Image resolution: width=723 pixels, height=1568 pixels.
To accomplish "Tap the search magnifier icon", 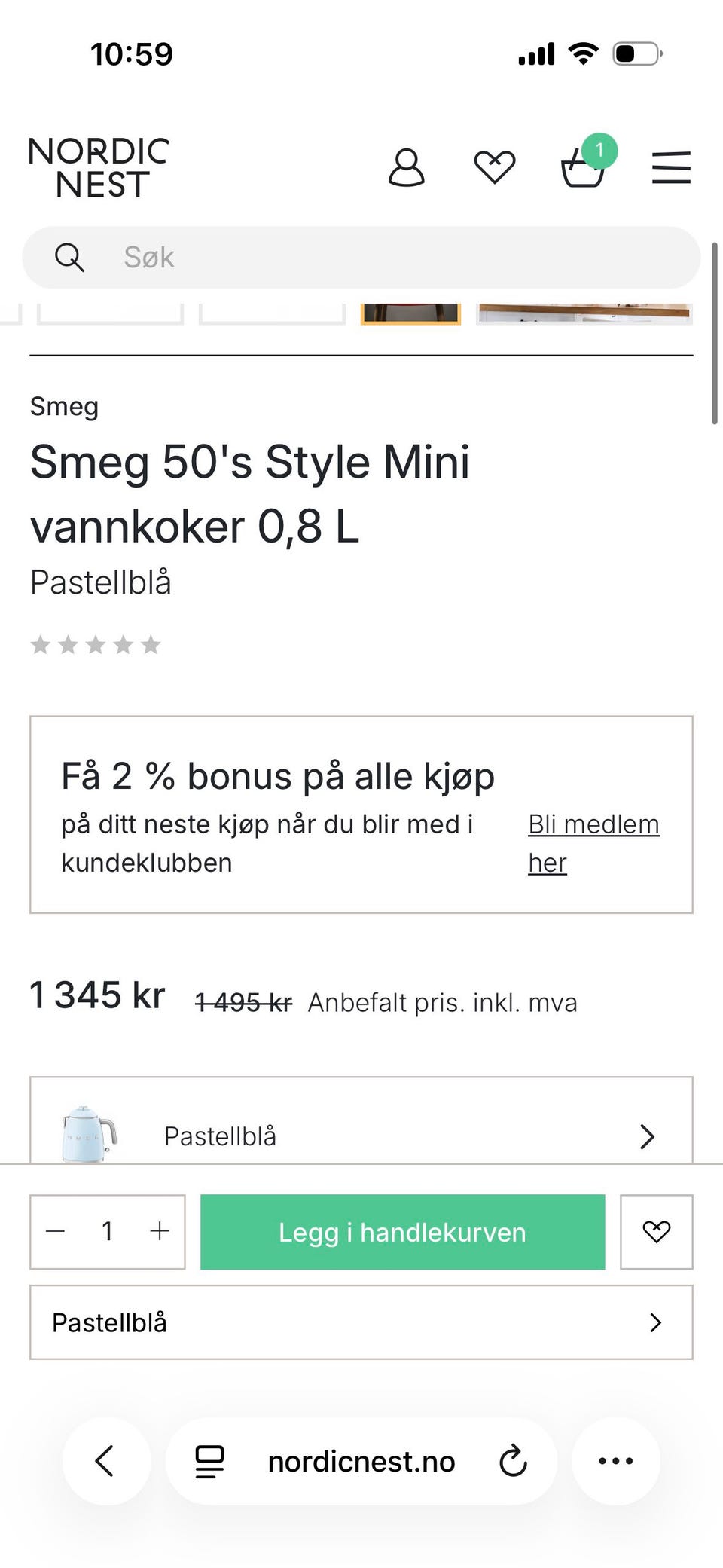I will click(x=69, y=258).
